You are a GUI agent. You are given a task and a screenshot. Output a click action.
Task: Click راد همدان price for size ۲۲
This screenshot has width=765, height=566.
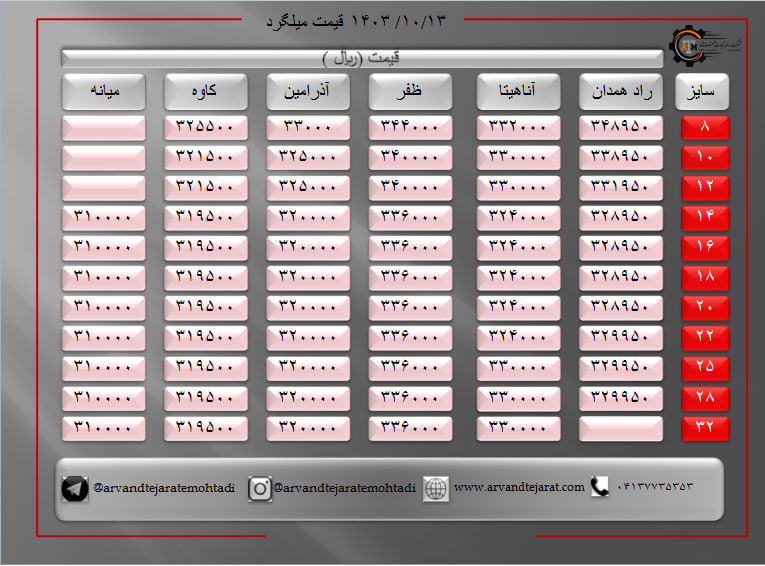(x=621, y=338)
